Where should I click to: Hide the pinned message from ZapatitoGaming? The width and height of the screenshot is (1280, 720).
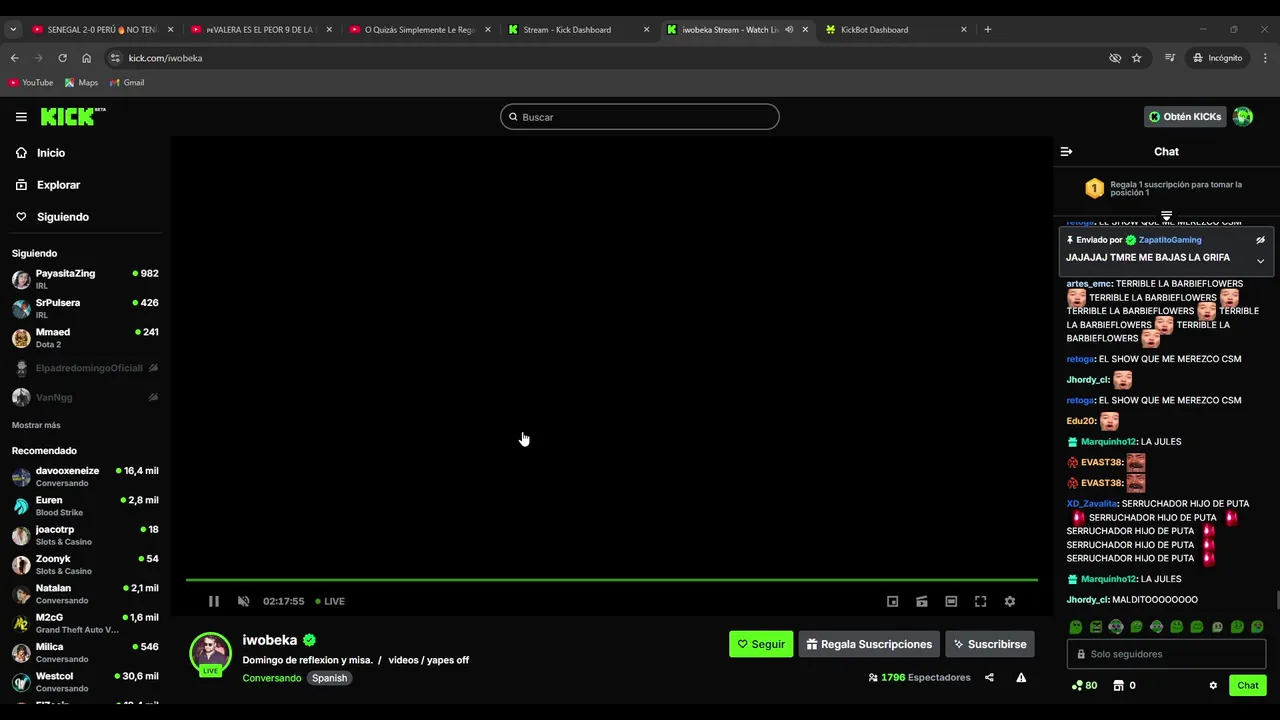coord(1260,240)
